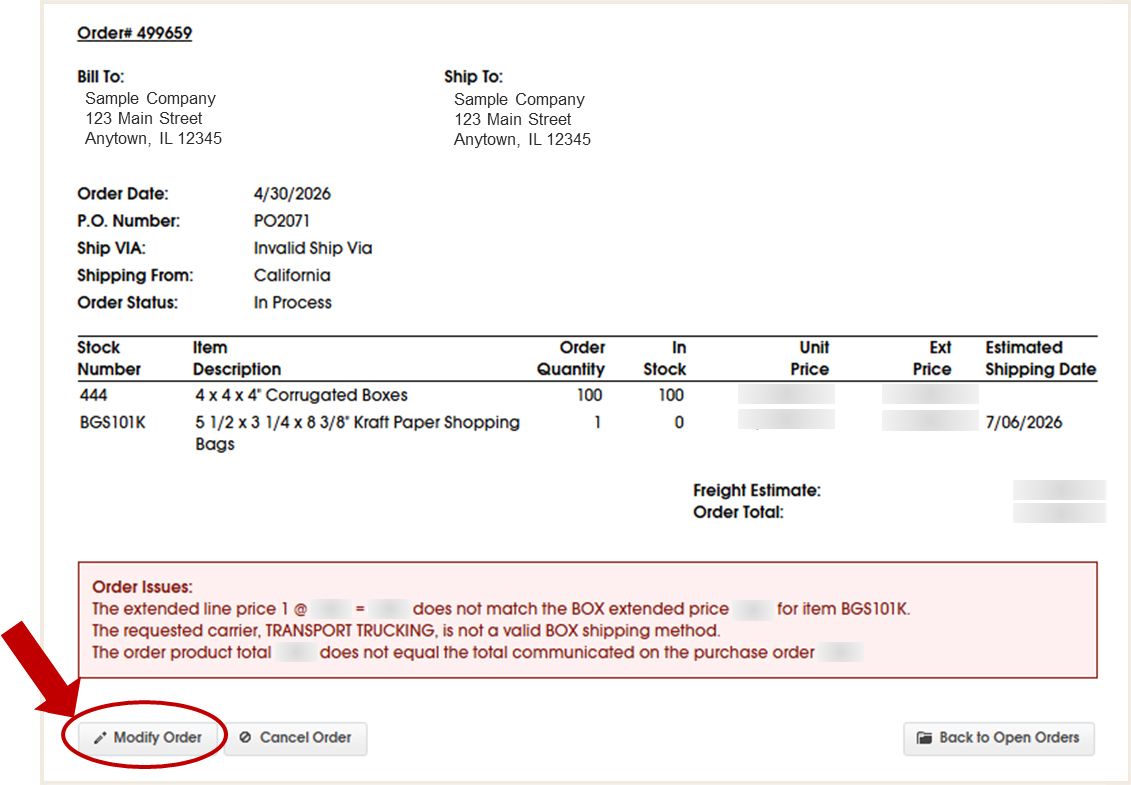Click the Order Total label
The image size is (1131, 785).
pyautogui.click(x=738, y=512)
